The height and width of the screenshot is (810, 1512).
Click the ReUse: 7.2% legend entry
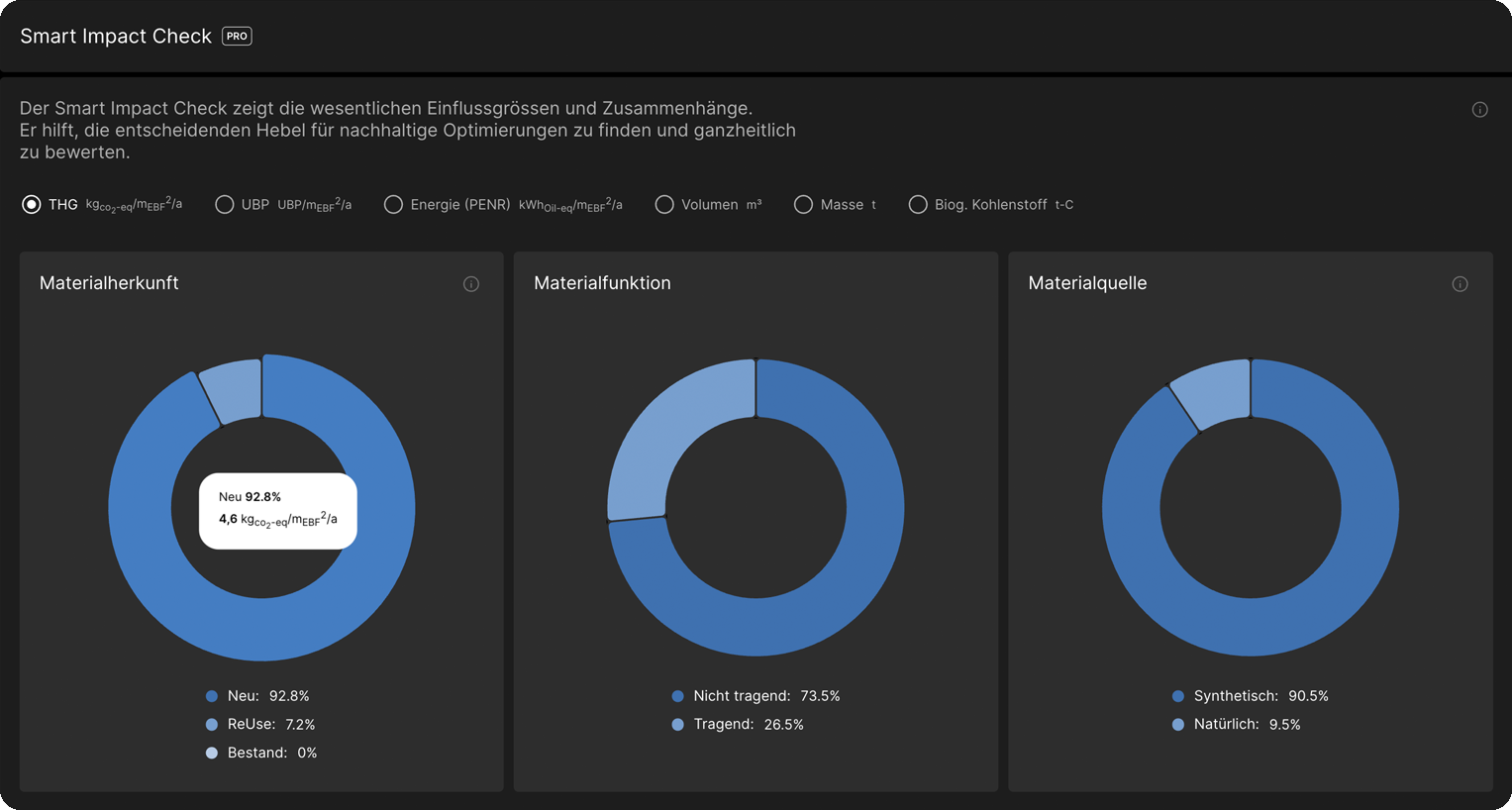(260, 725)
